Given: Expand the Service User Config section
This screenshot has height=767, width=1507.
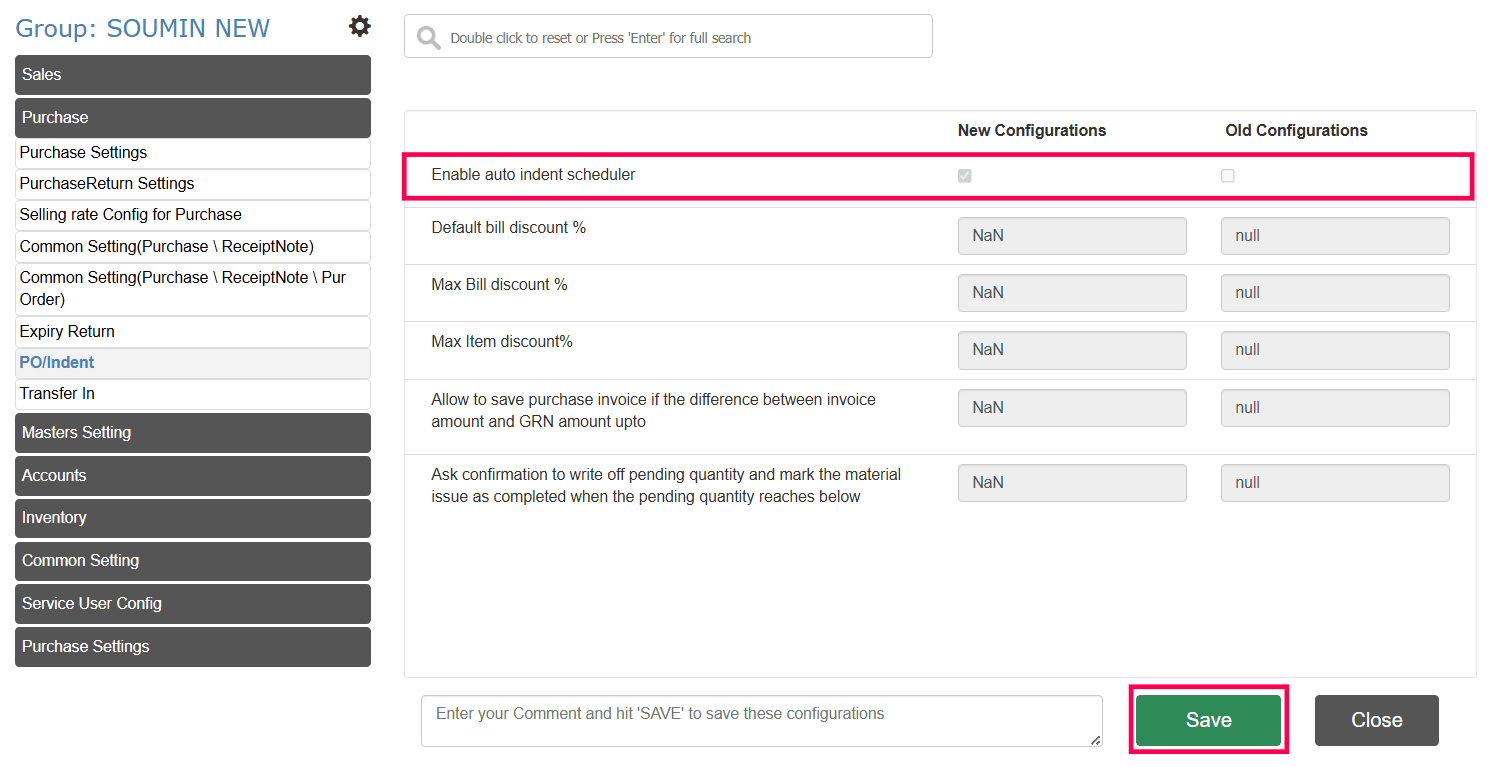Looking at the screenshot, I should tap(193, 604).
